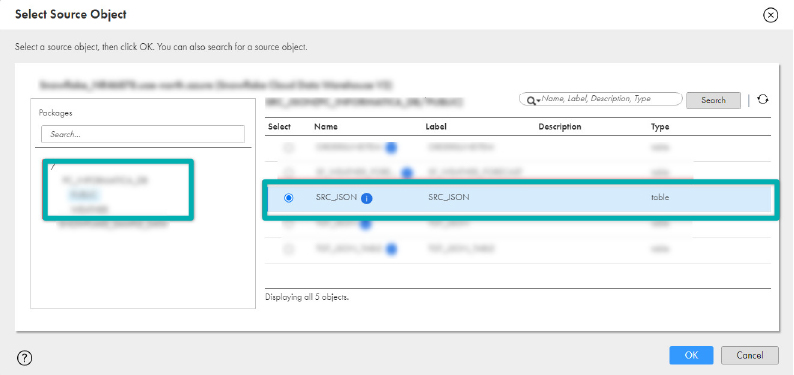
Task: Click the Search button
Action: pos(713,100)
